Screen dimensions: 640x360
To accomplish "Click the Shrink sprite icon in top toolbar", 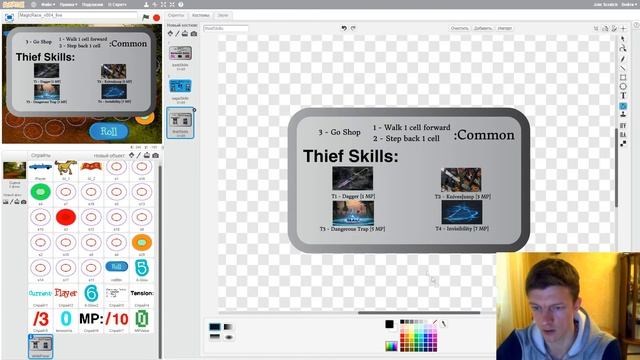I will point(172,4).
